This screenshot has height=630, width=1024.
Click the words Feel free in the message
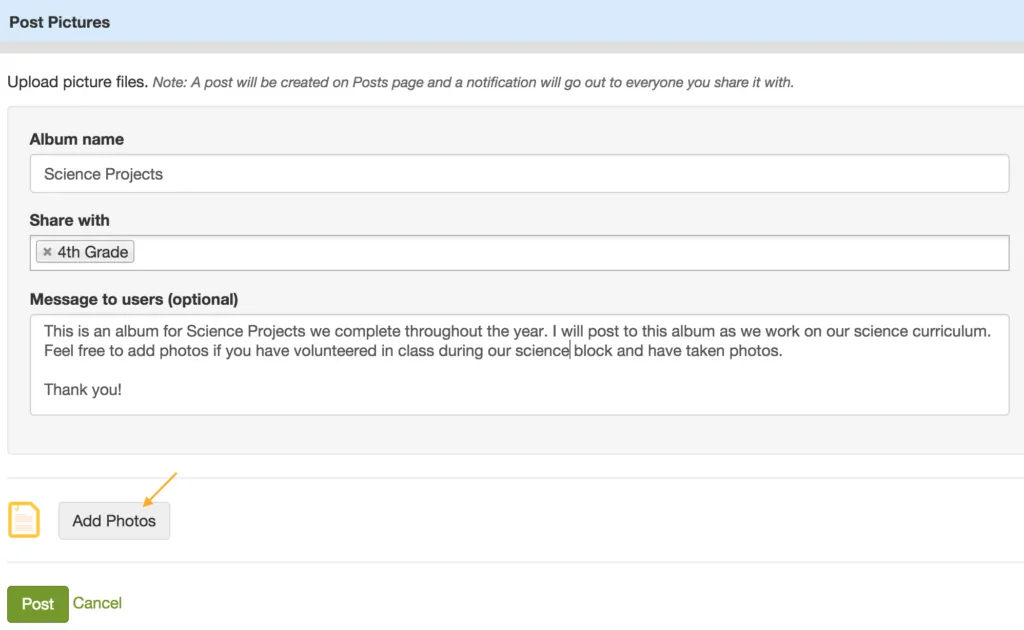click(x=69, y=351)
